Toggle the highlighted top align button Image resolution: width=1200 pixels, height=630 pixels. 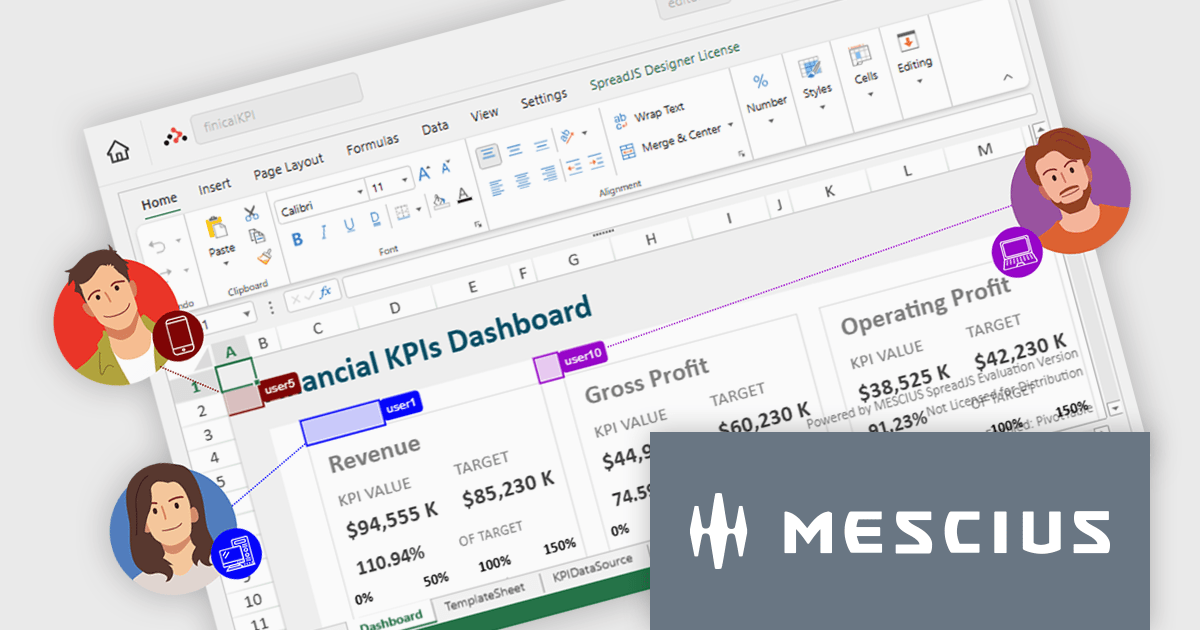[488, 157]
